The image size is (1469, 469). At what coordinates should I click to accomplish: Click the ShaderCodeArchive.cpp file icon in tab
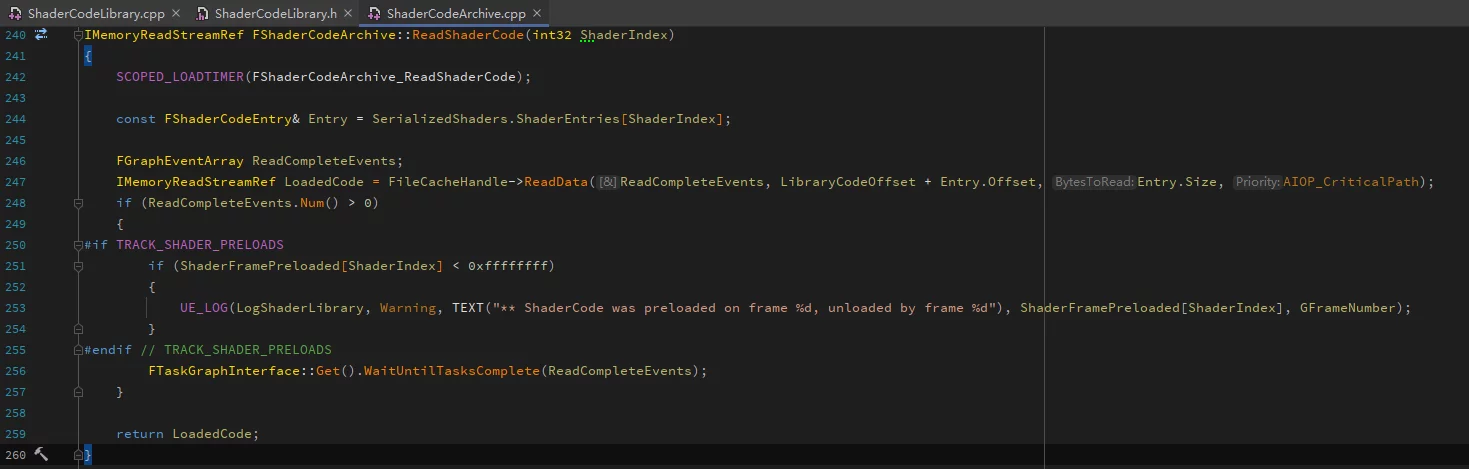(x=375, y=14)
